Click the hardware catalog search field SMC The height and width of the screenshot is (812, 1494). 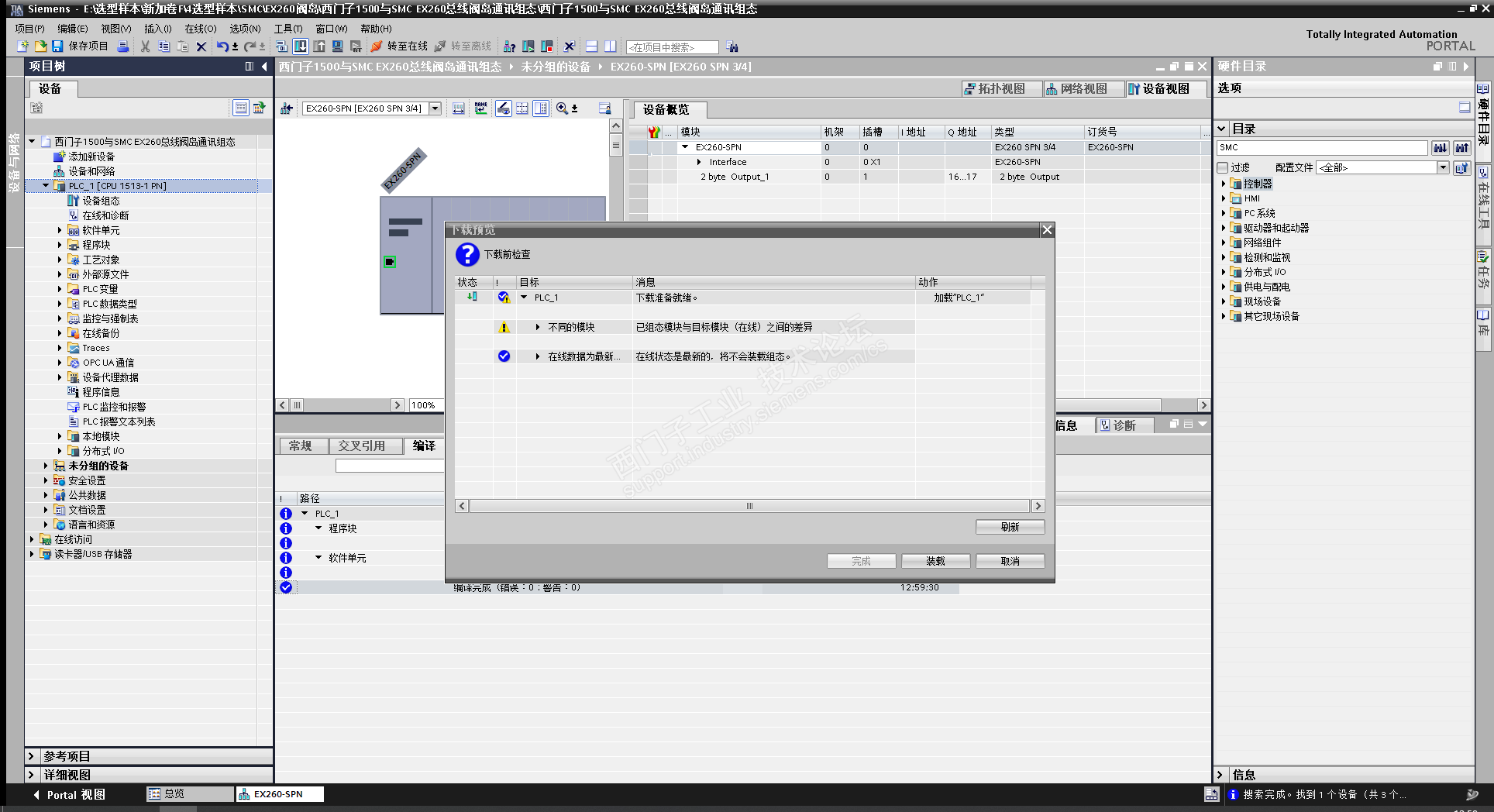pos(1322,148)
